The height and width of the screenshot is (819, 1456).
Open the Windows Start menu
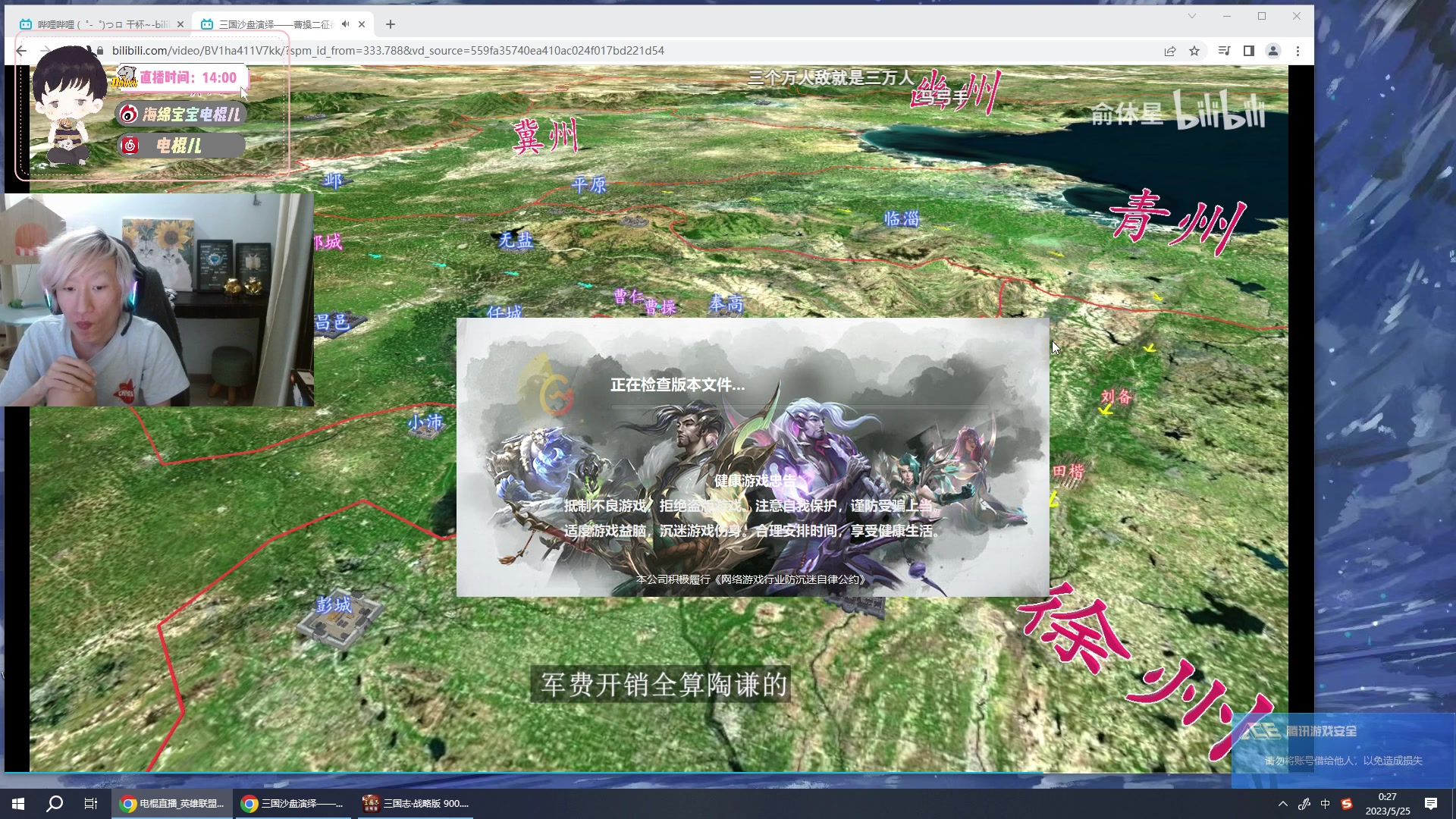pos(18,804)
